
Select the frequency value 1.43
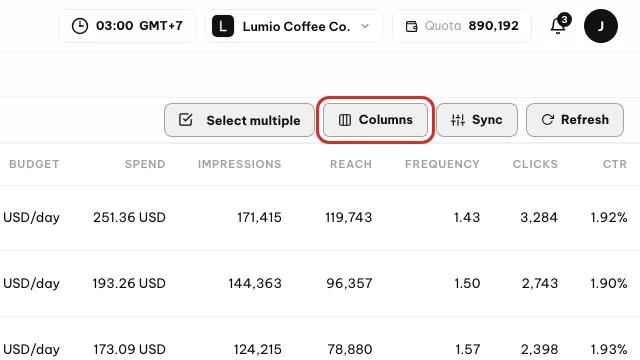467,218
